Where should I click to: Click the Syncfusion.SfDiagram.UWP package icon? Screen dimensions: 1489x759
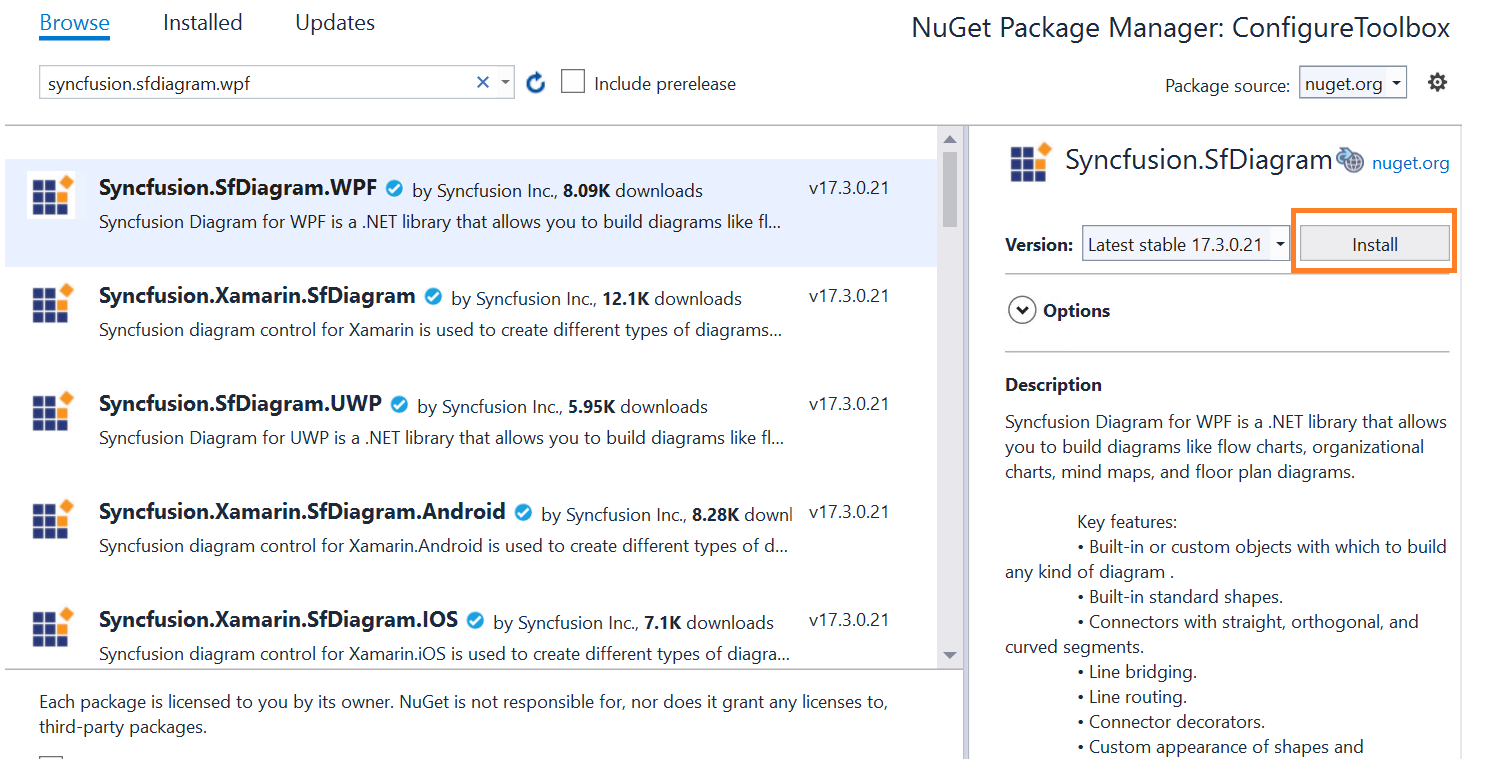click(x=51, y=412)
